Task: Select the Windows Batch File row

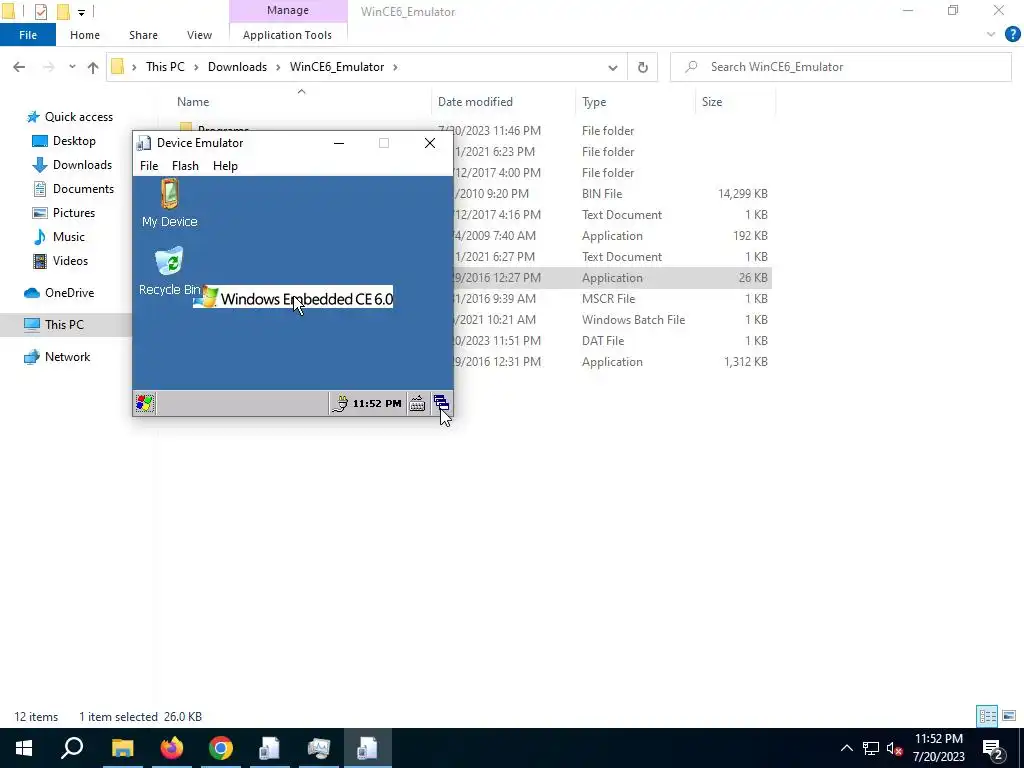Action: (613, 320)
